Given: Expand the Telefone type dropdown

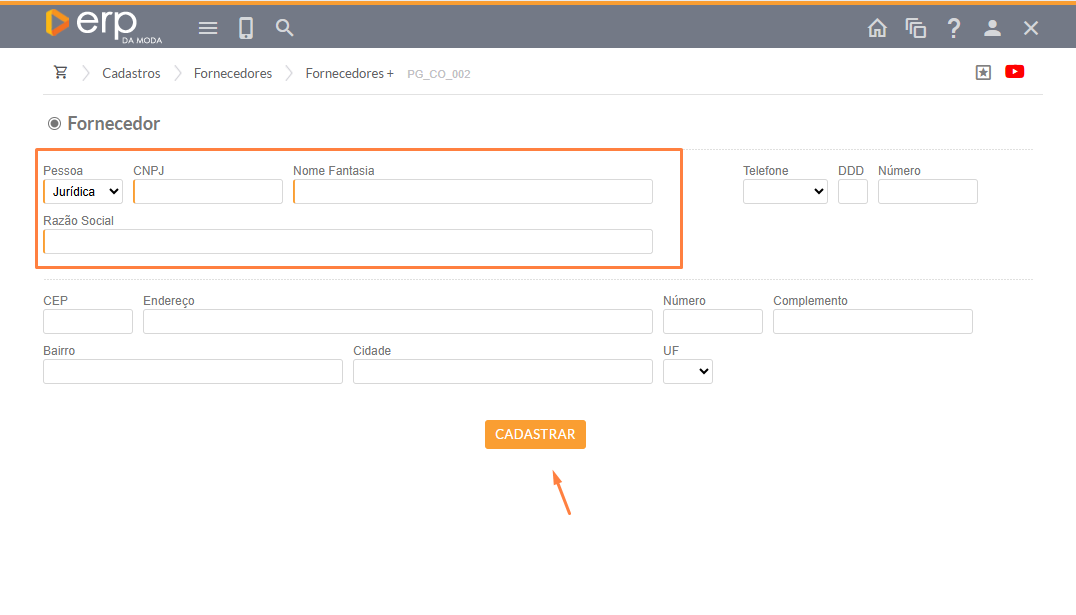Looking at the screenshot, I should pos(785,191).
